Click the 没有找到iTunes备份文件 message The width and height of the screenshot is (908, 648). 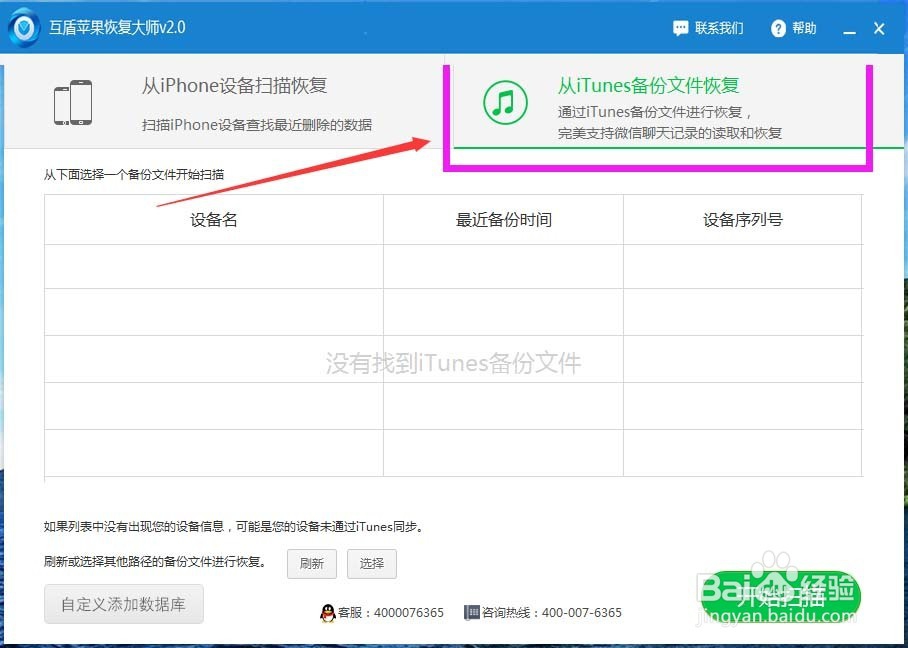point(453,363)
